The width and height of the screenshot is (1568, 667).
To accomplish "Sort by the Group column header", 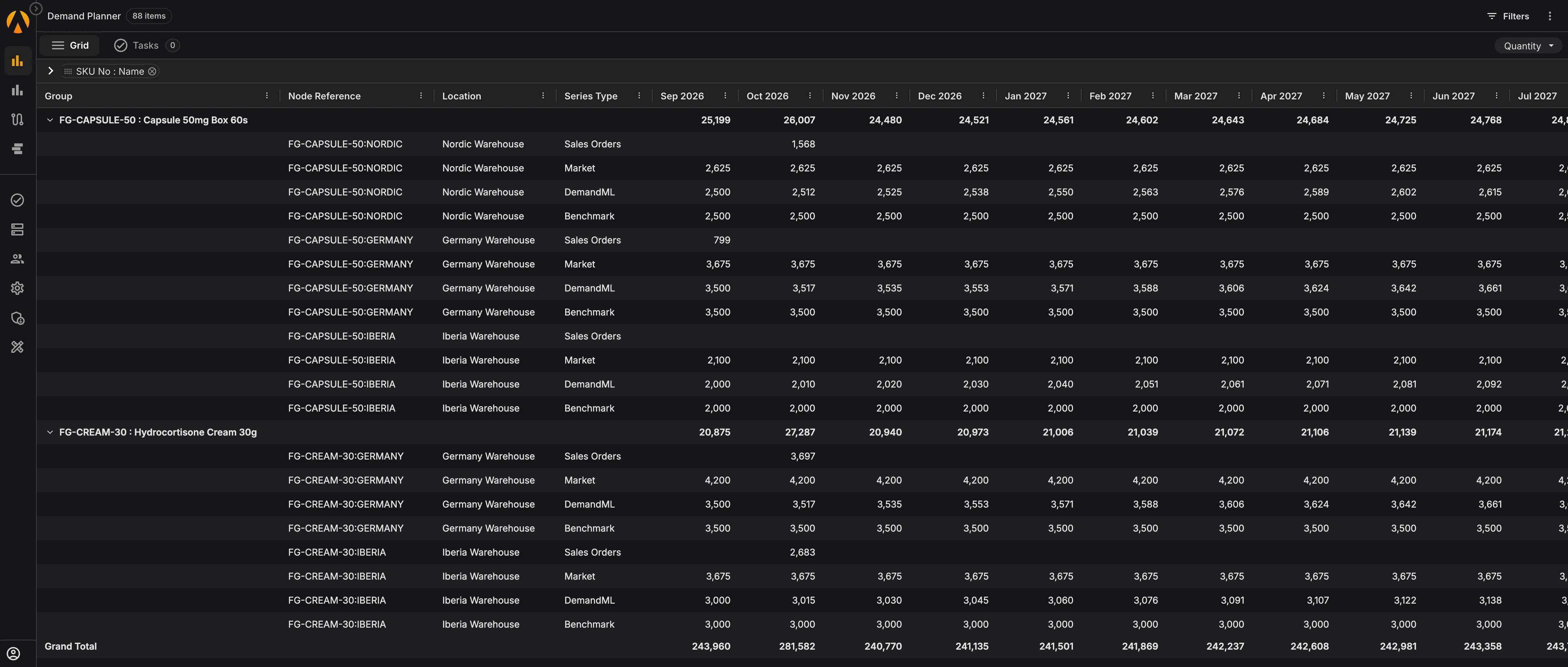I will coord(58,96).
